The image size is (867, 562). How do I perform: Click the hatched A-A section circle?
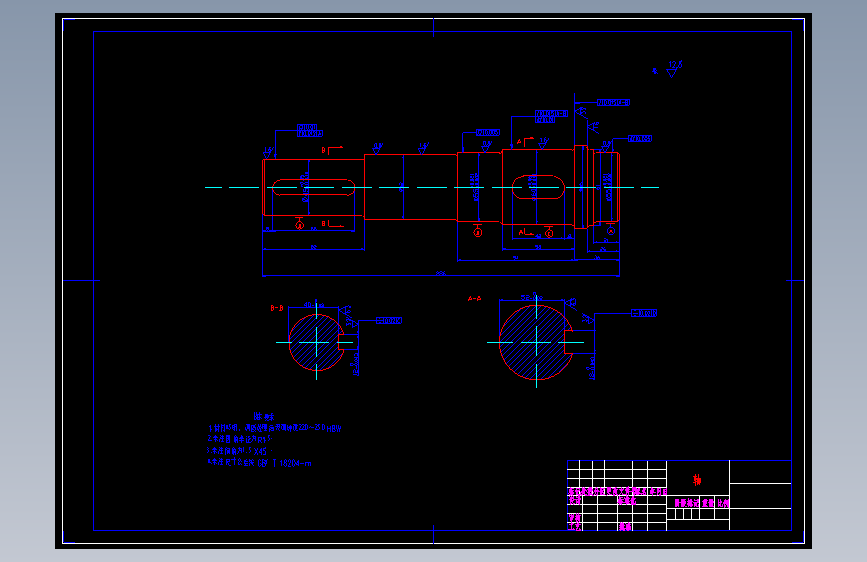point(536,342)
